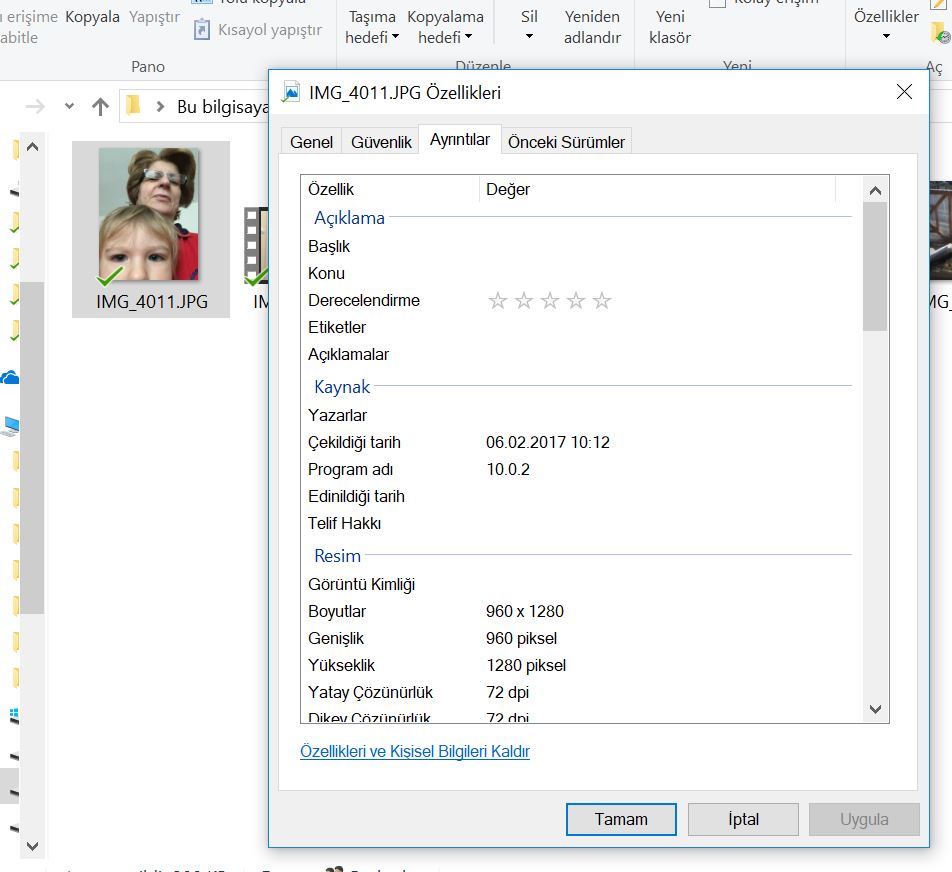Screen dimensions: 952x872
Task: Click the İptal button
Action: point(743,819)
